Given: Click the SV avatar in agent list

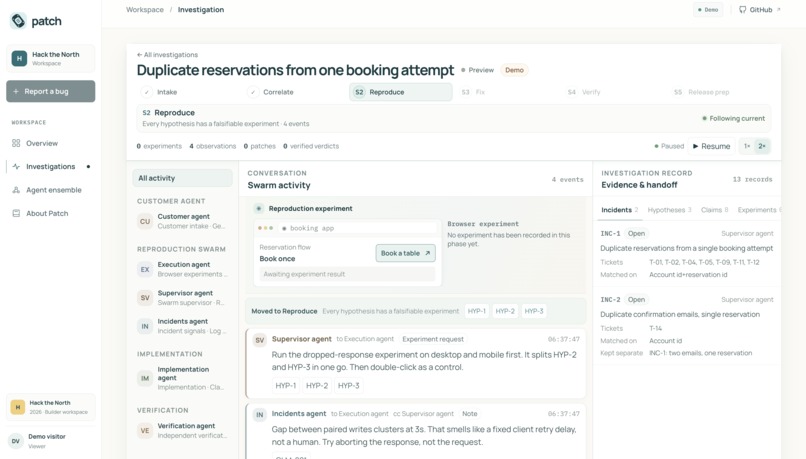Looking at the screenshot, I should point(145,298).
